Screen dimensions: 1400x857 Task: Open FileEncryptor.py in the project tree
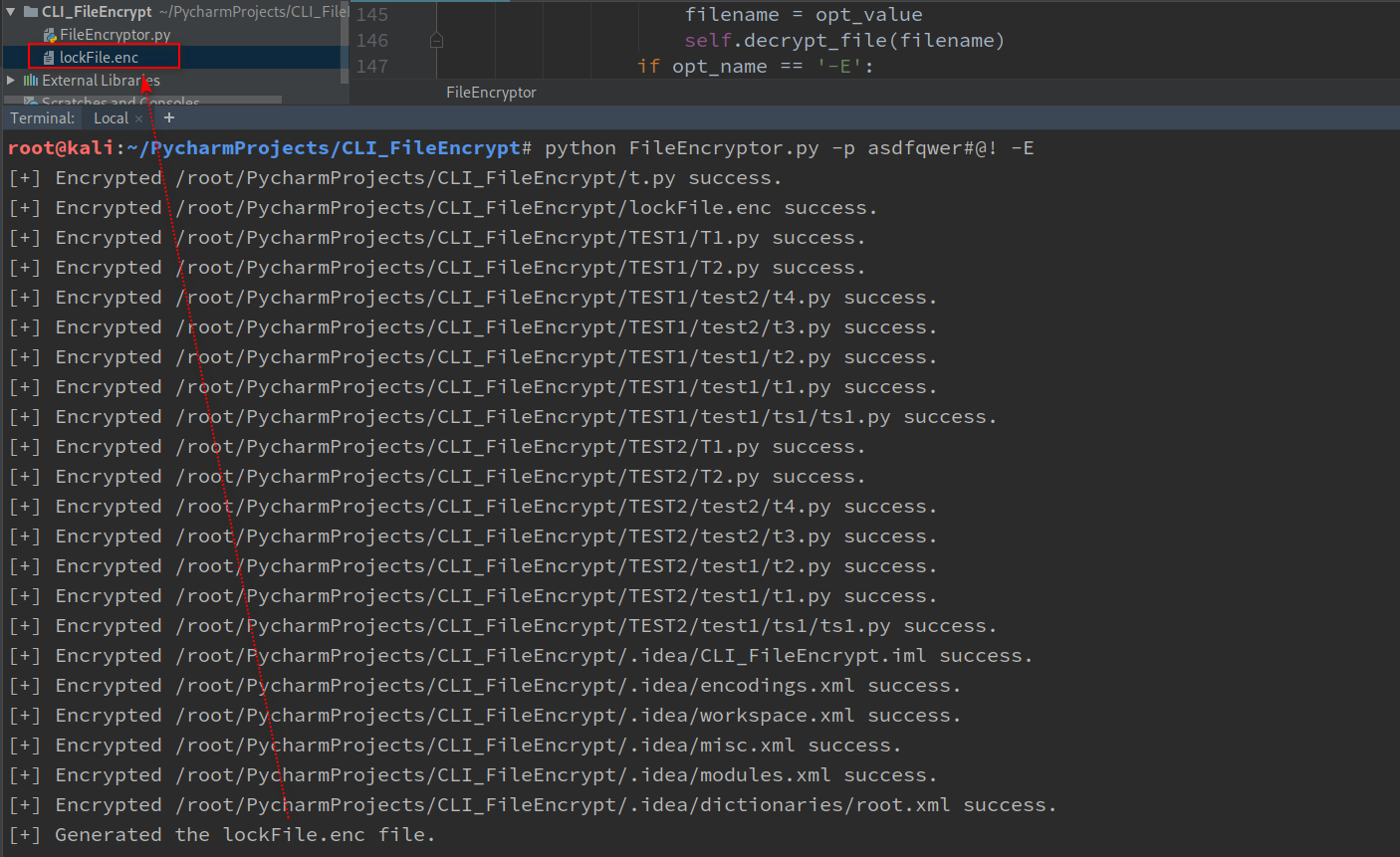pos(115,35)
